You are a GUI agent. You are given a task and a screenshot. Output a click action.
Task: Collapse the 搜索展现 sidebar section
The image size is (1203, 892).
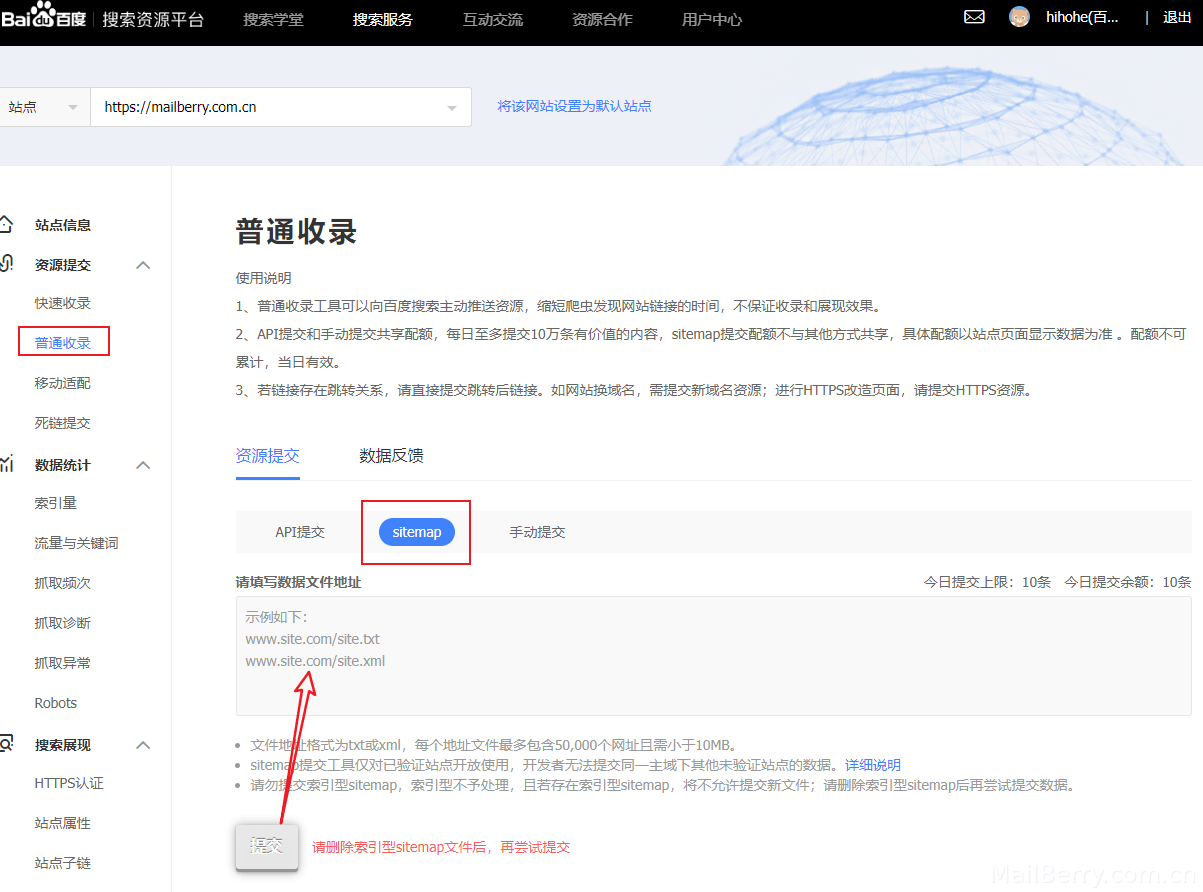click(143, 745)
